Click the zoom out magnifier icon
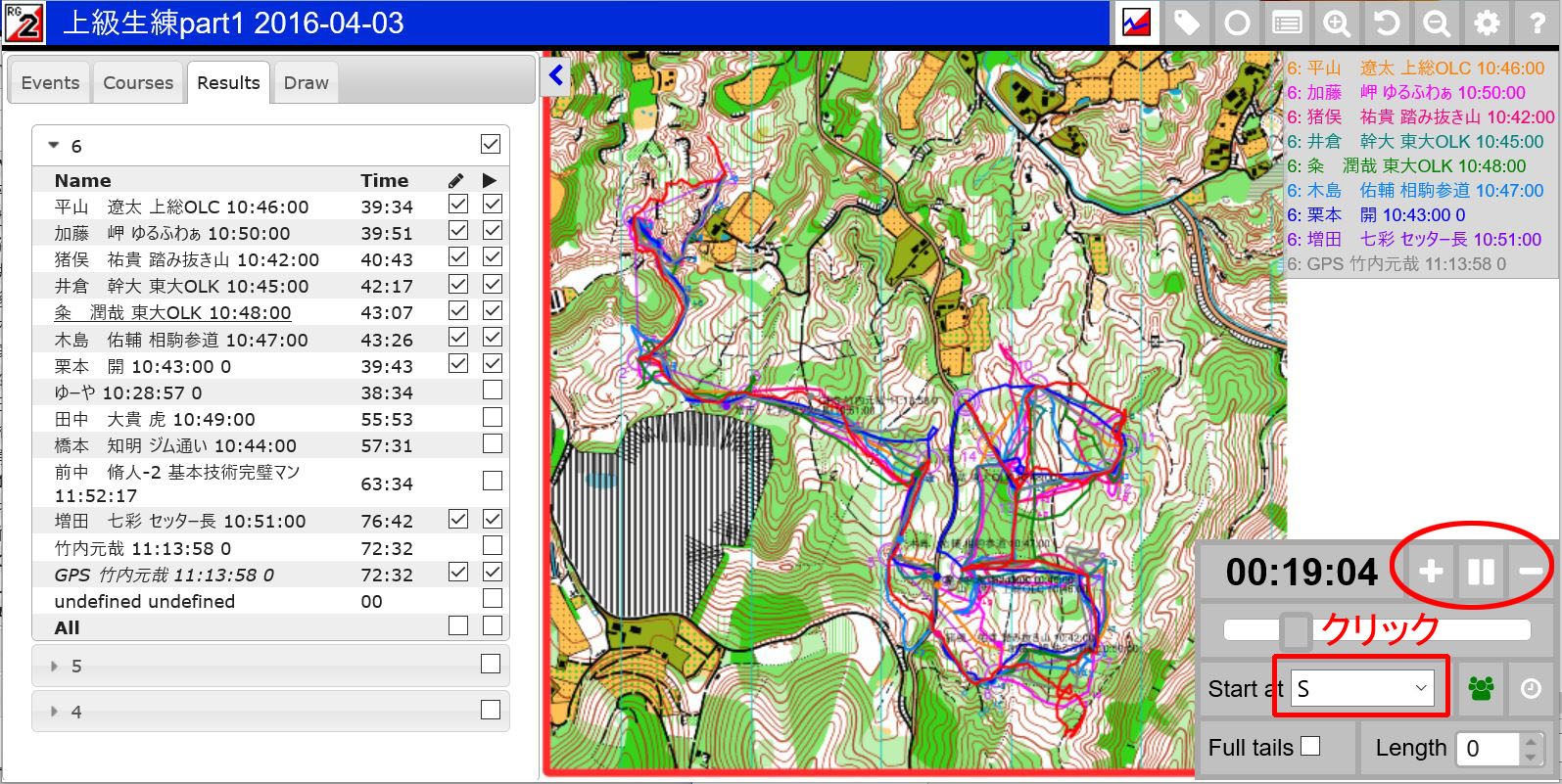Screen dimensions: 1562x784 point(1437,23)
